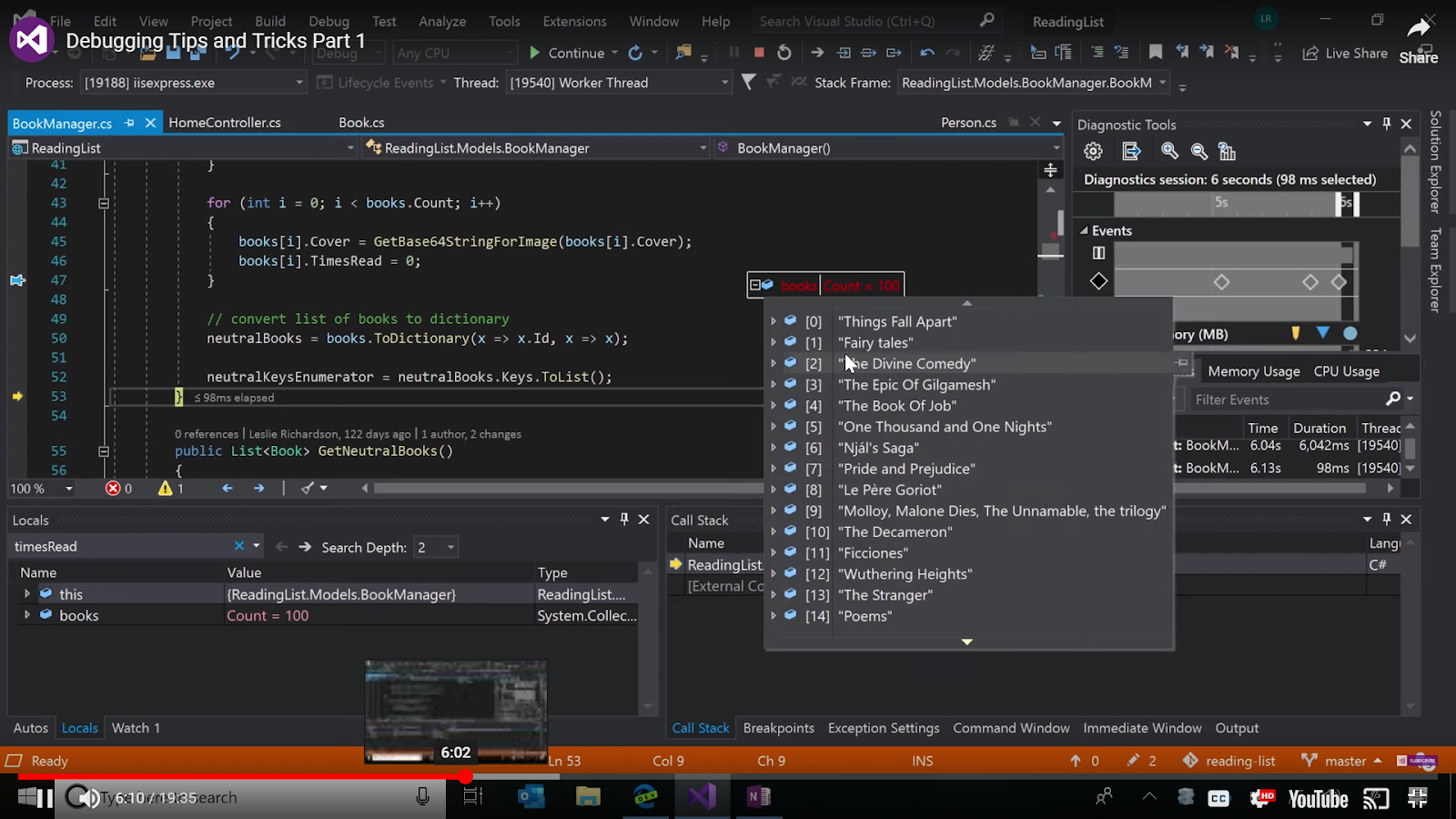Open the CPU Usage tab
This screenshot has height=819, width=1456.
[x=1347, y=371]
